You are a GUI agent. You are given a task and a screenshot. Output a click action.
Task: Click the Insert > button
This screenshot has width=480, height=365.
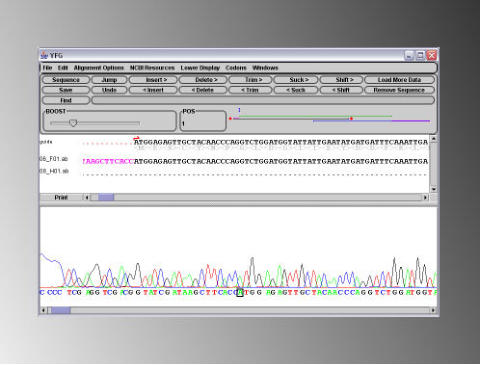coord(153,80)
